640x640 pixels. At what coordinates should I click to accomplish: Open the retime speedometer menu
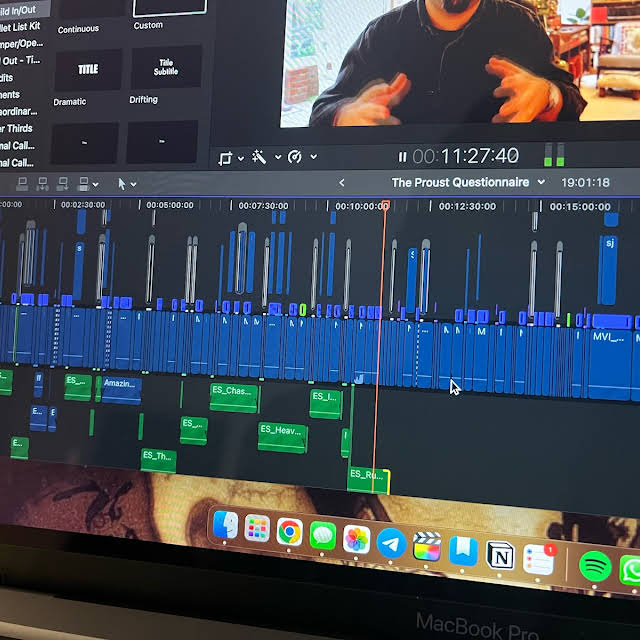click(x=295, y=157)
